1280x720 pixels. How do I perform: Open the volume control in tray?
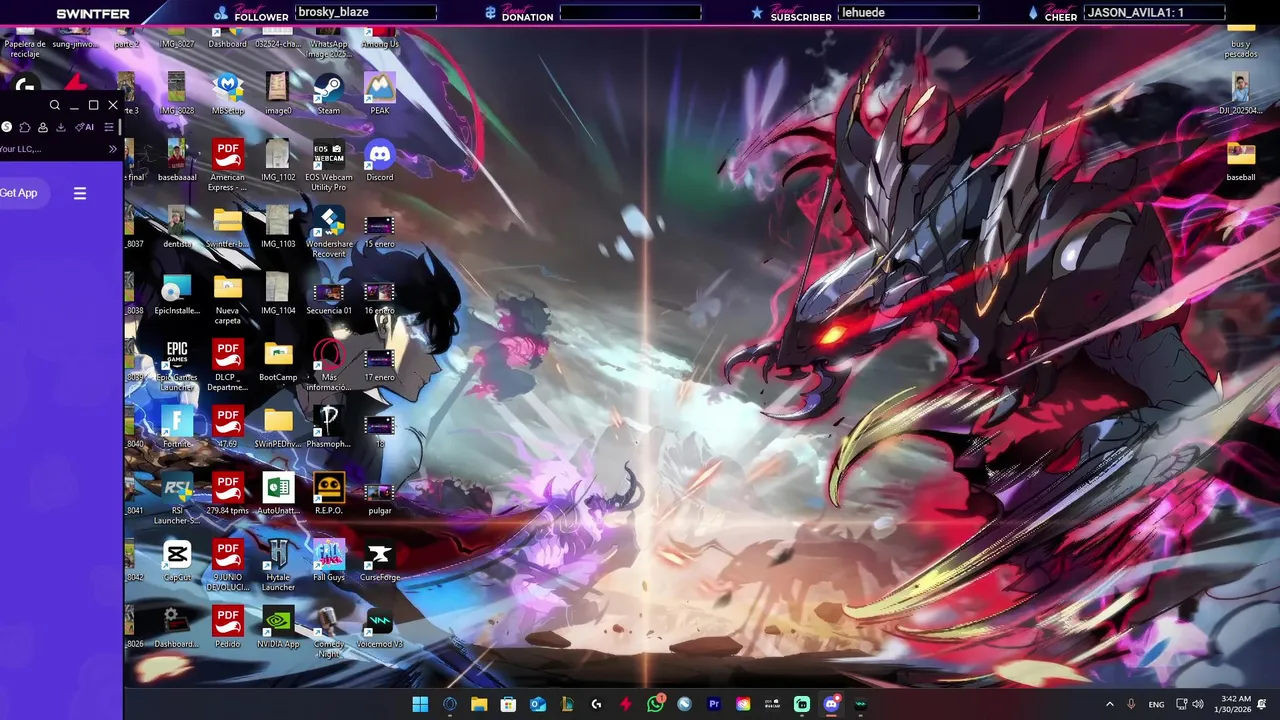click(x=1198, y=705)
